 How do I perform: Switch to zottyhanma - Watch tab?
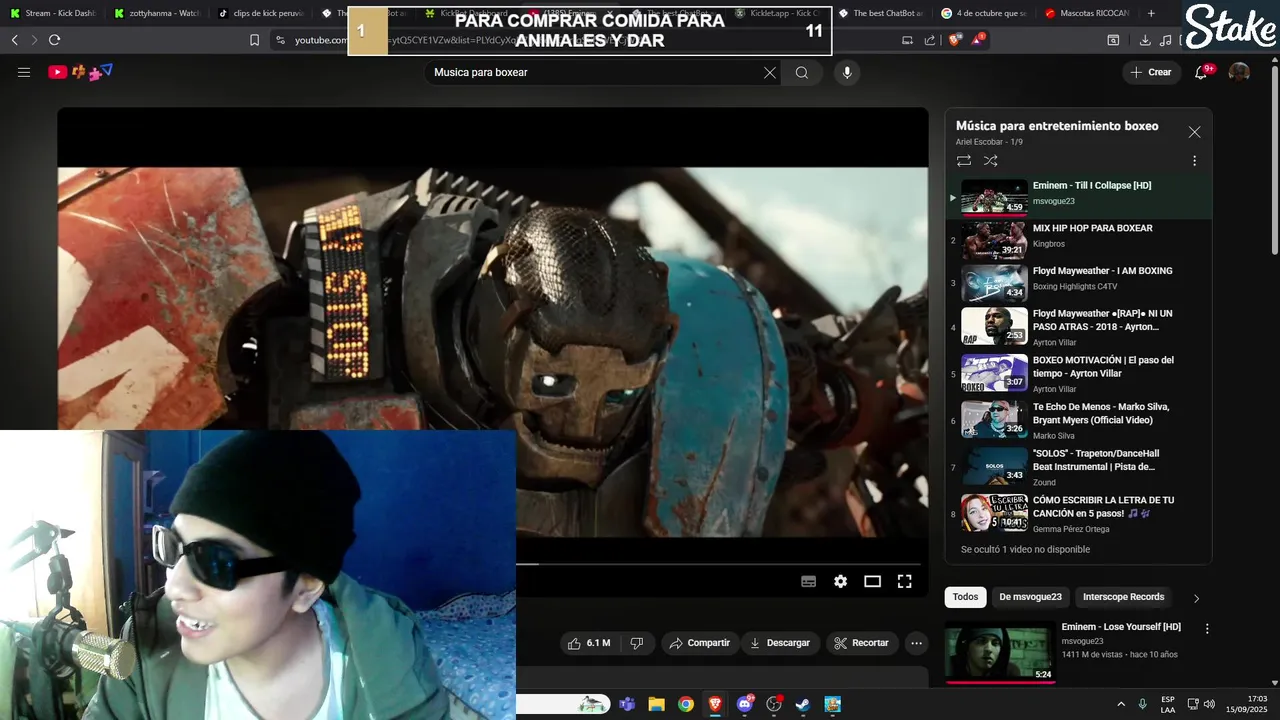click(157, 13)
